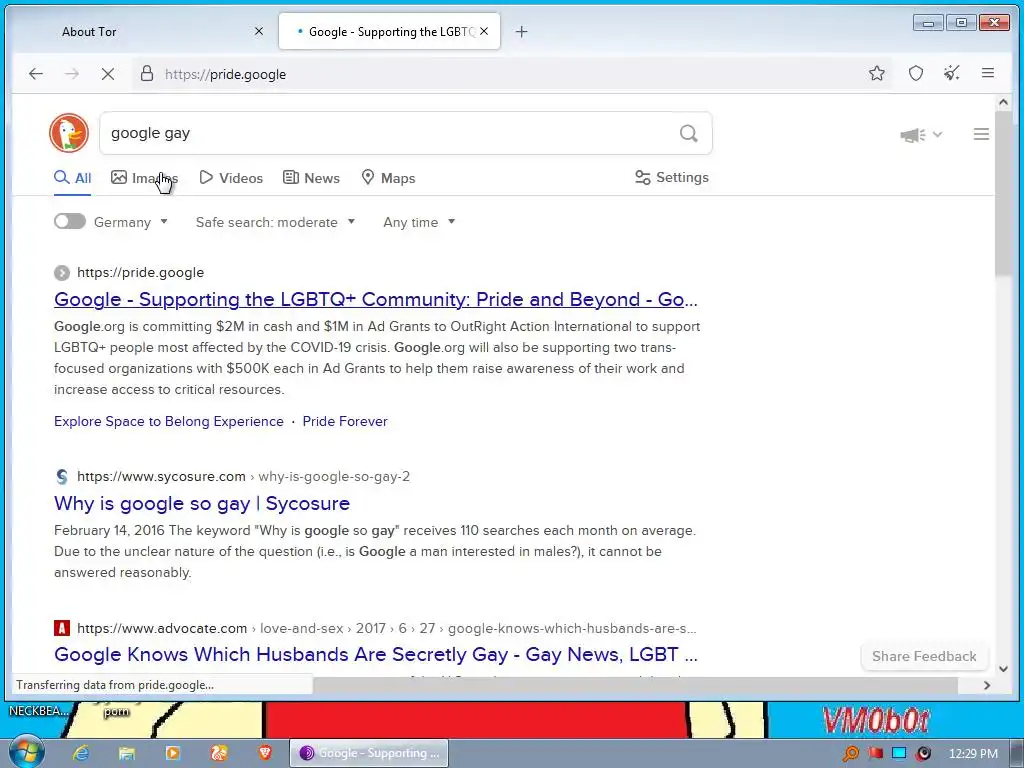This screenshot has width=1024, height=768.
Task: Open Why is google so gay Sycosure result
Action: click(202, 503)
